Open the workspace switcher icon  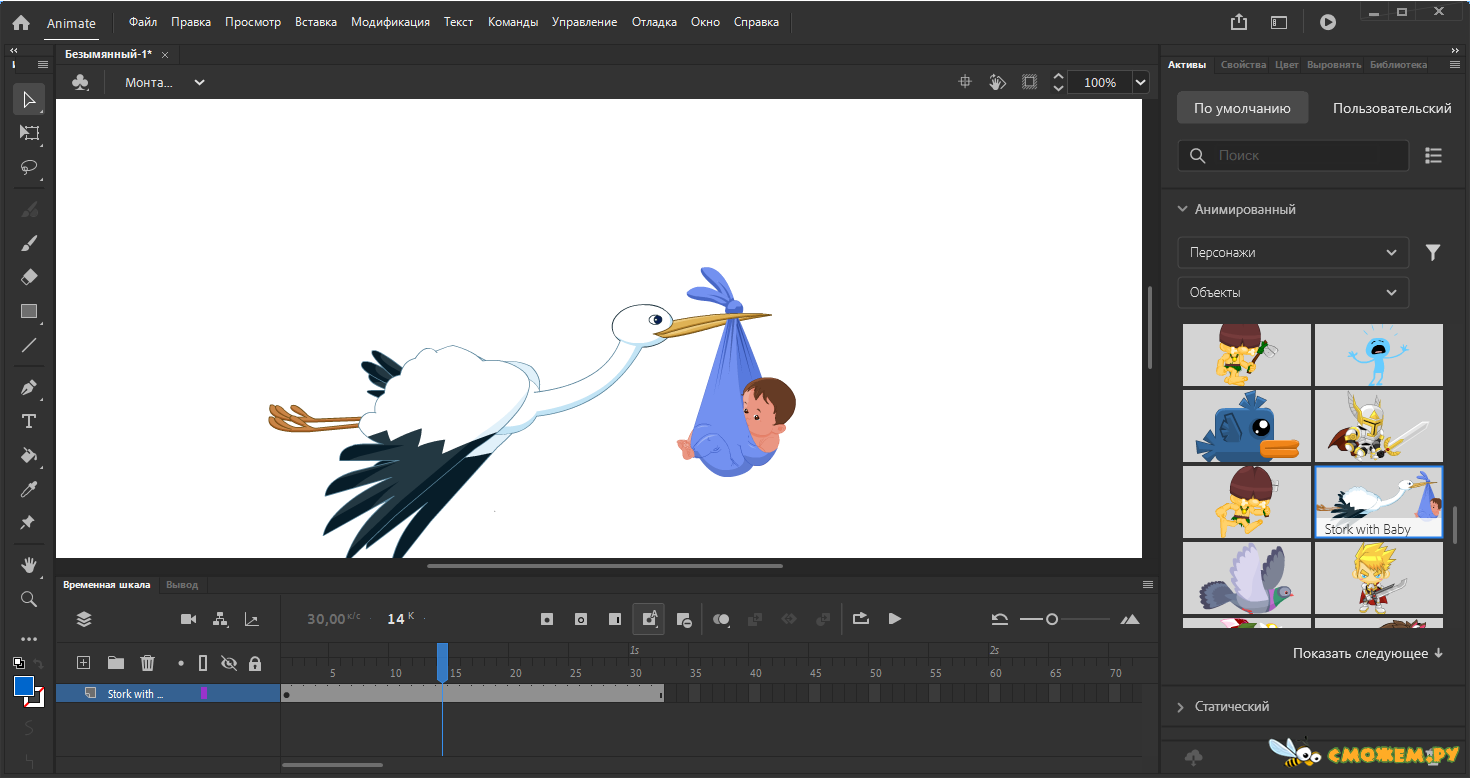1279,22
